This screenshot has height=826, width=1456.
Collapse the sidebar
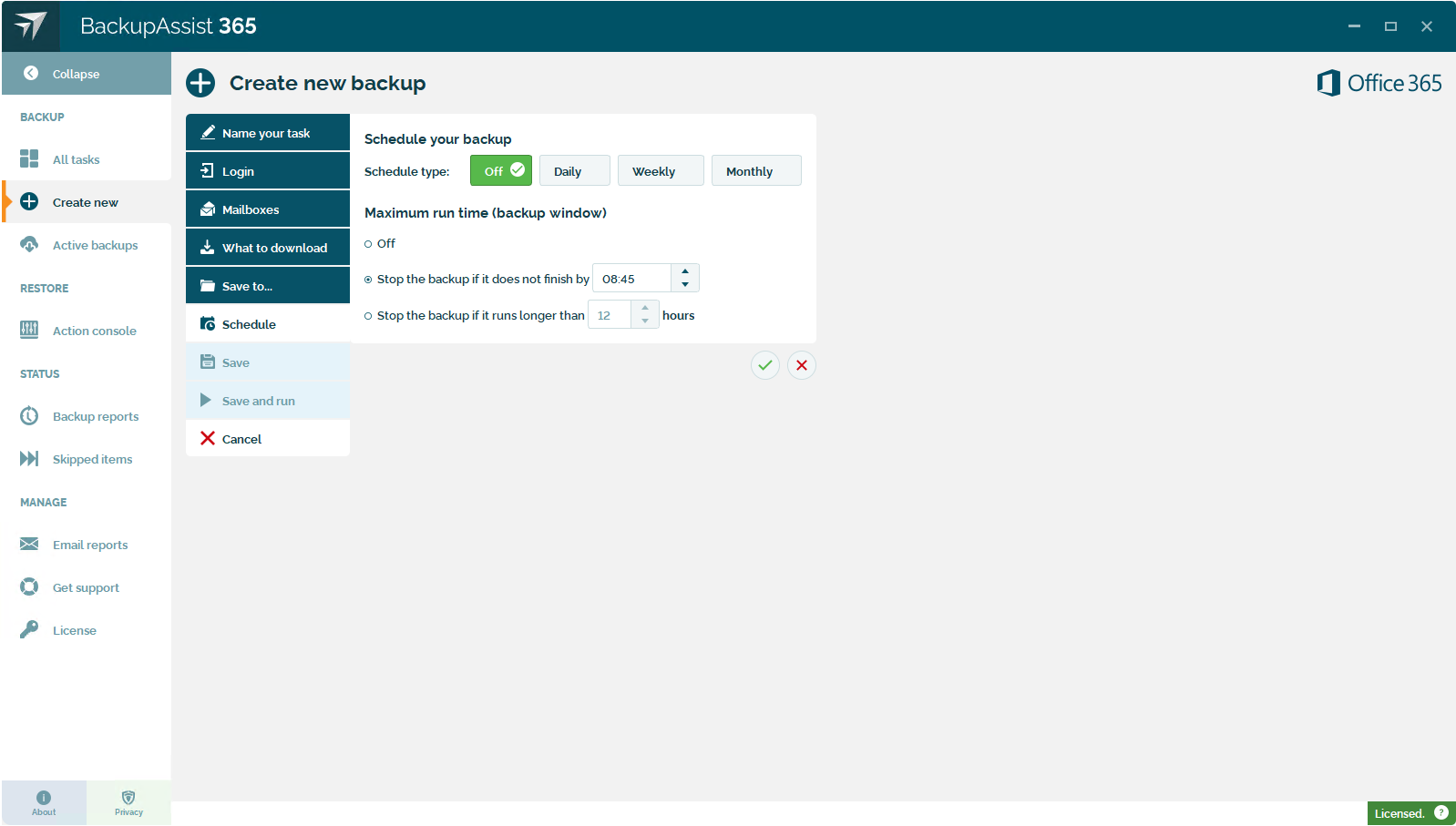coord(87,73)
